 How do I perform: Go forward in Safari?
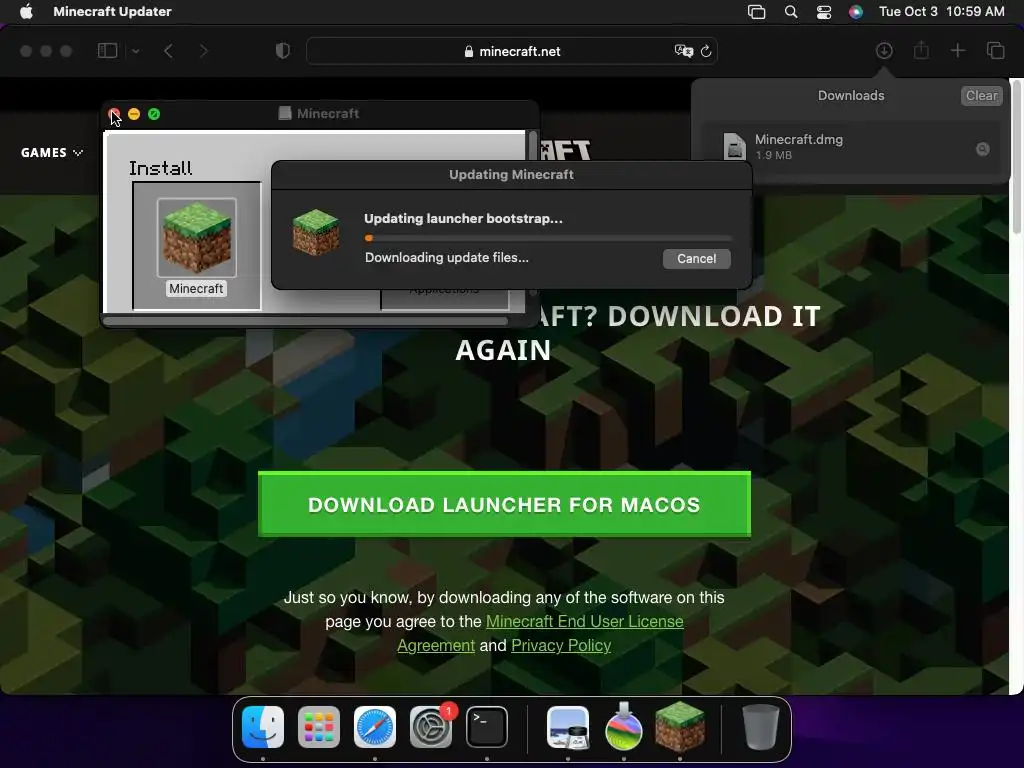(204, 51)
